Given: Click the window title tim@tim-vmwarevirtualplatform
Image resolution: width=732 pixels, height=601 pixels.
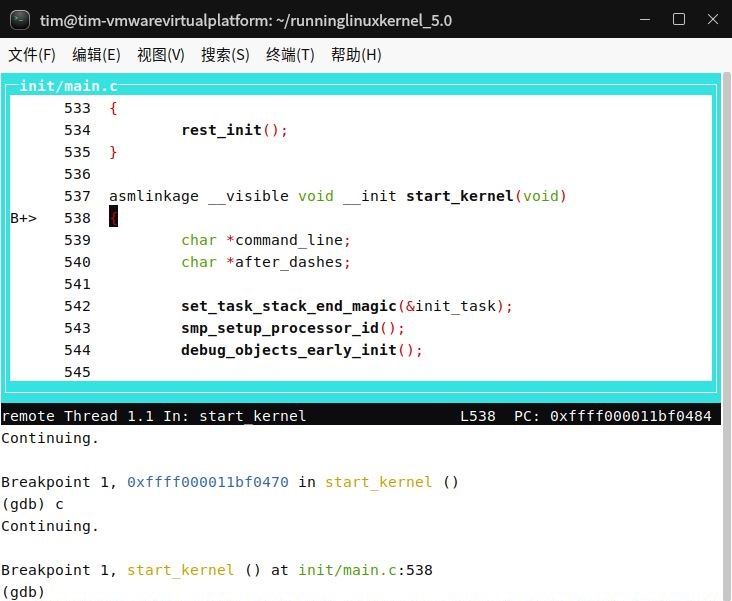Looking at the screenshot, I should (246, 21).
